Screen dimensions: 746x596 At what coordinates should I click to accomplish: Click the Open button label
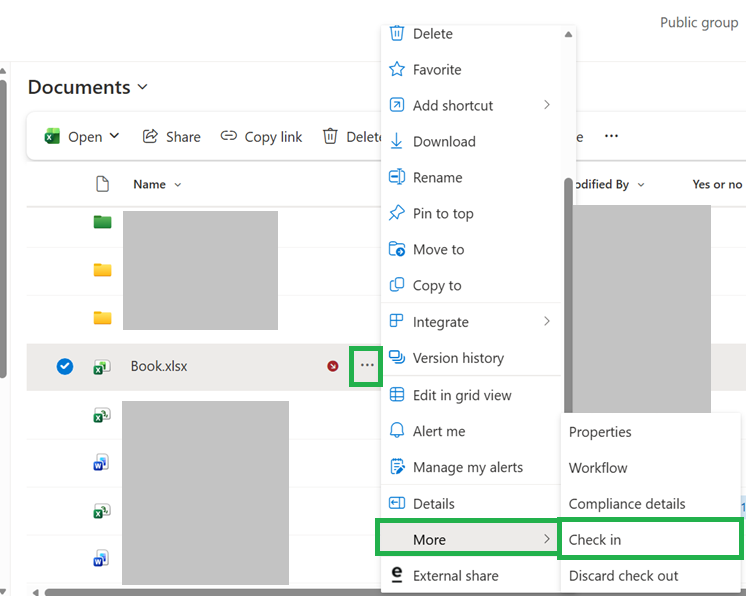tap(85, 137)
